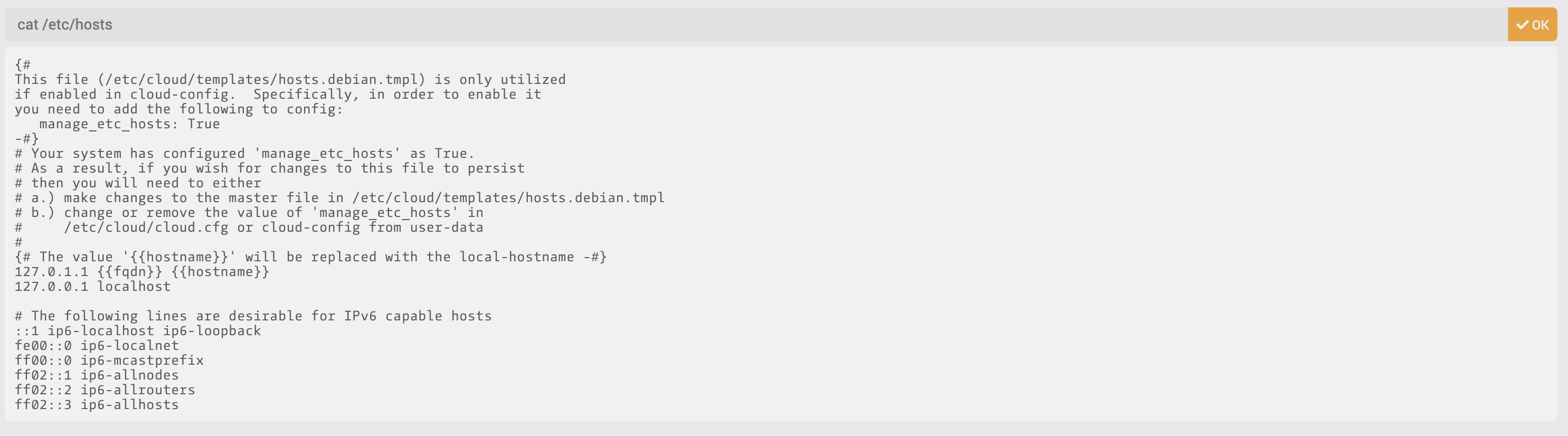
Task: Click the 'fe00::0 ip6-localnet' line
Action: point(97,346)
